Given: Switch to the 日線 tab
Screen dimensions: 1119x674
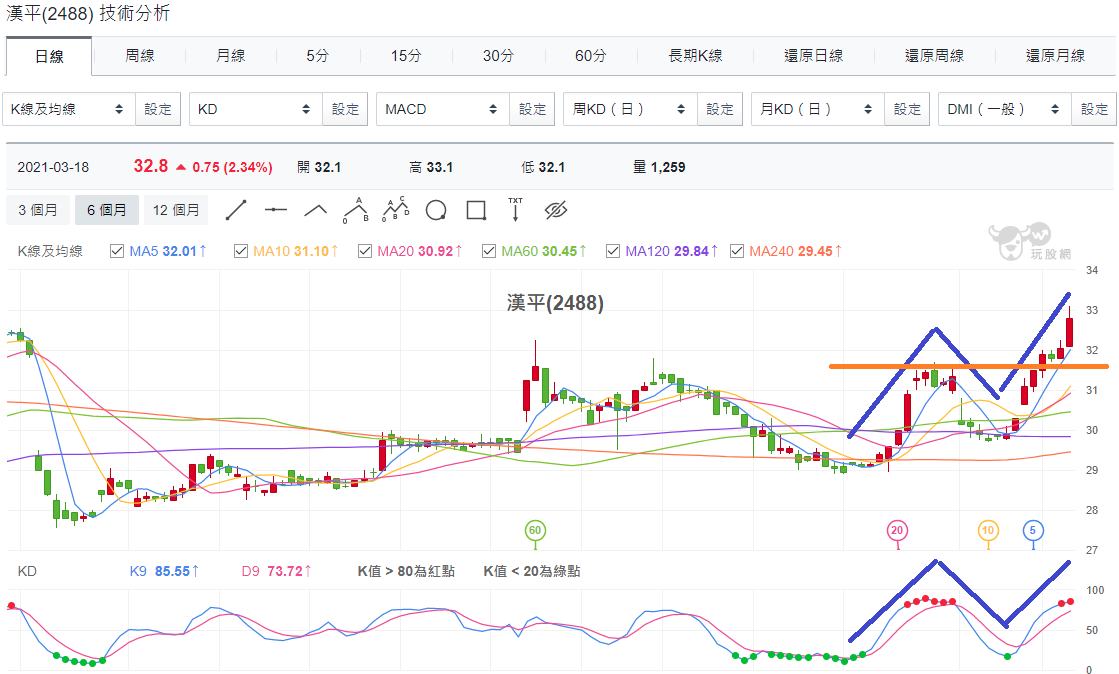Looking at the screenshot, I should tap(49, 56).
